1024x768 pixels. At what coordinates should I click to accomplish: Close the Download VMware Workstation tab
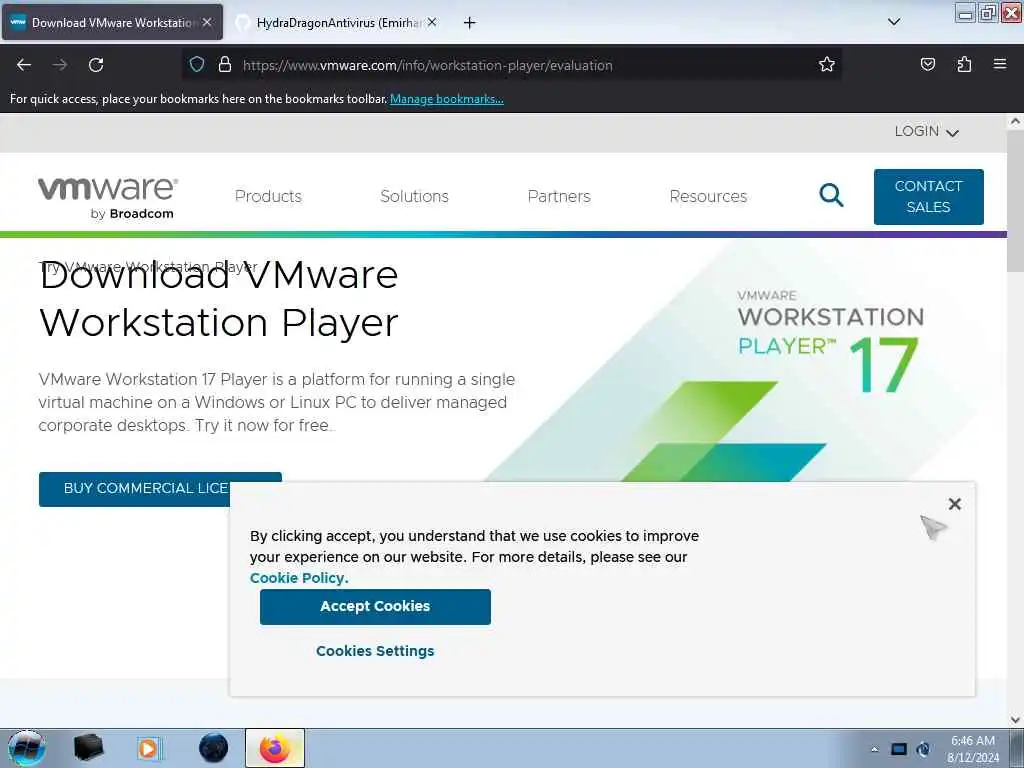point(207,22)
